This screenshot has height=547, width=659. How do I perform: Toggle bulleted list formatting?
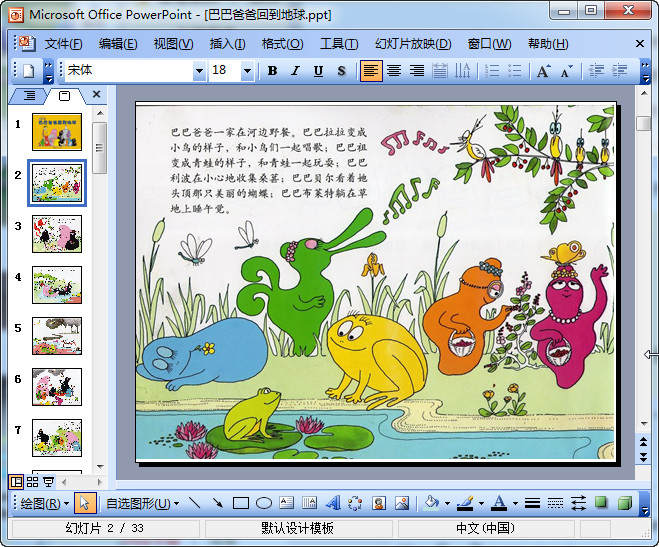pos(514,71)
